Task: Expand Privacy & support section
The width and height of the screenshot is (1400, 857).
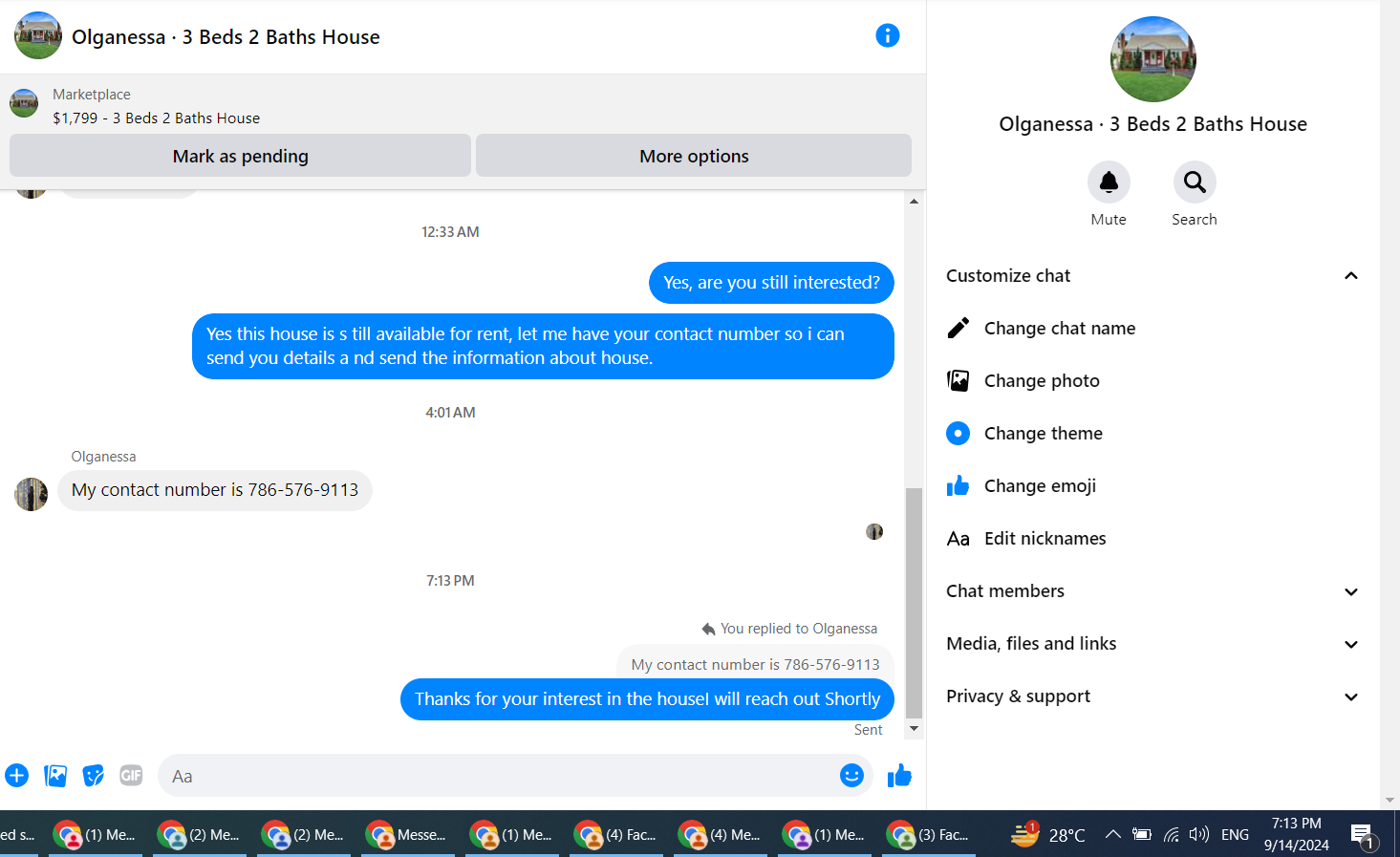Action: tap(1152, 696)
